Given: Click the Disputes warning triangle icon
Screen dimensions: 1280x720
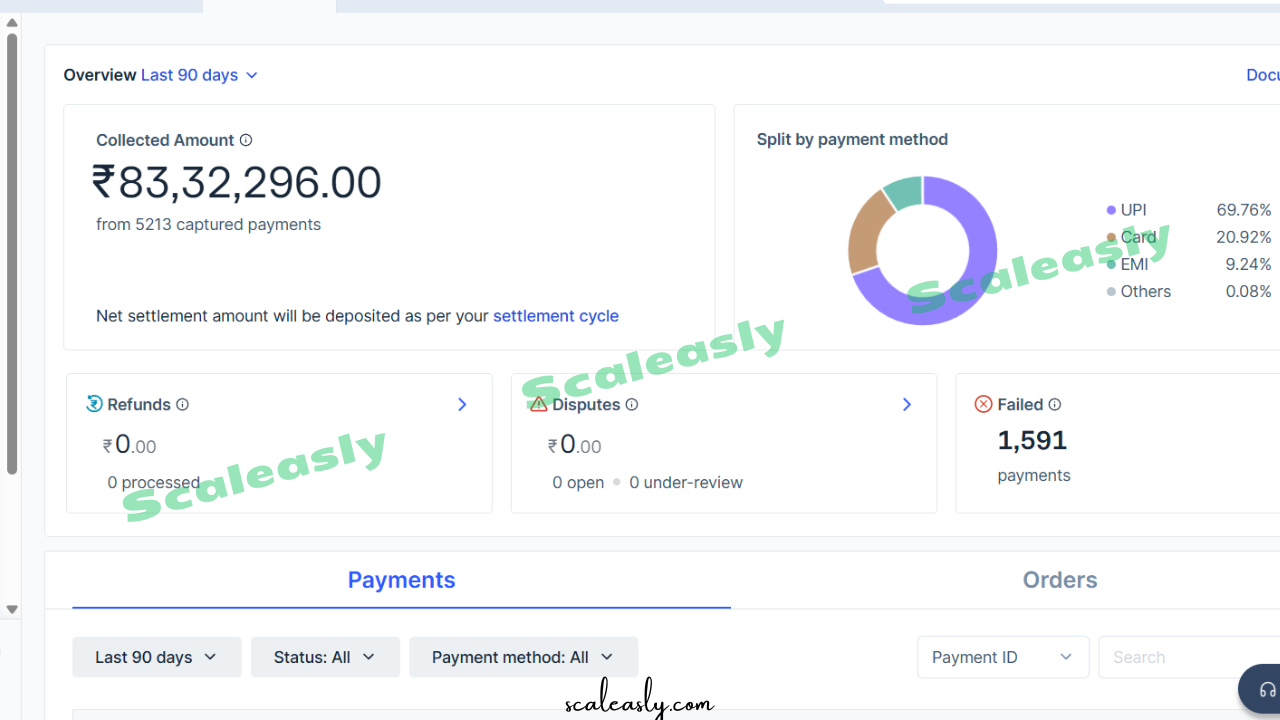Looking at the screenshot, I should point(538,404).
